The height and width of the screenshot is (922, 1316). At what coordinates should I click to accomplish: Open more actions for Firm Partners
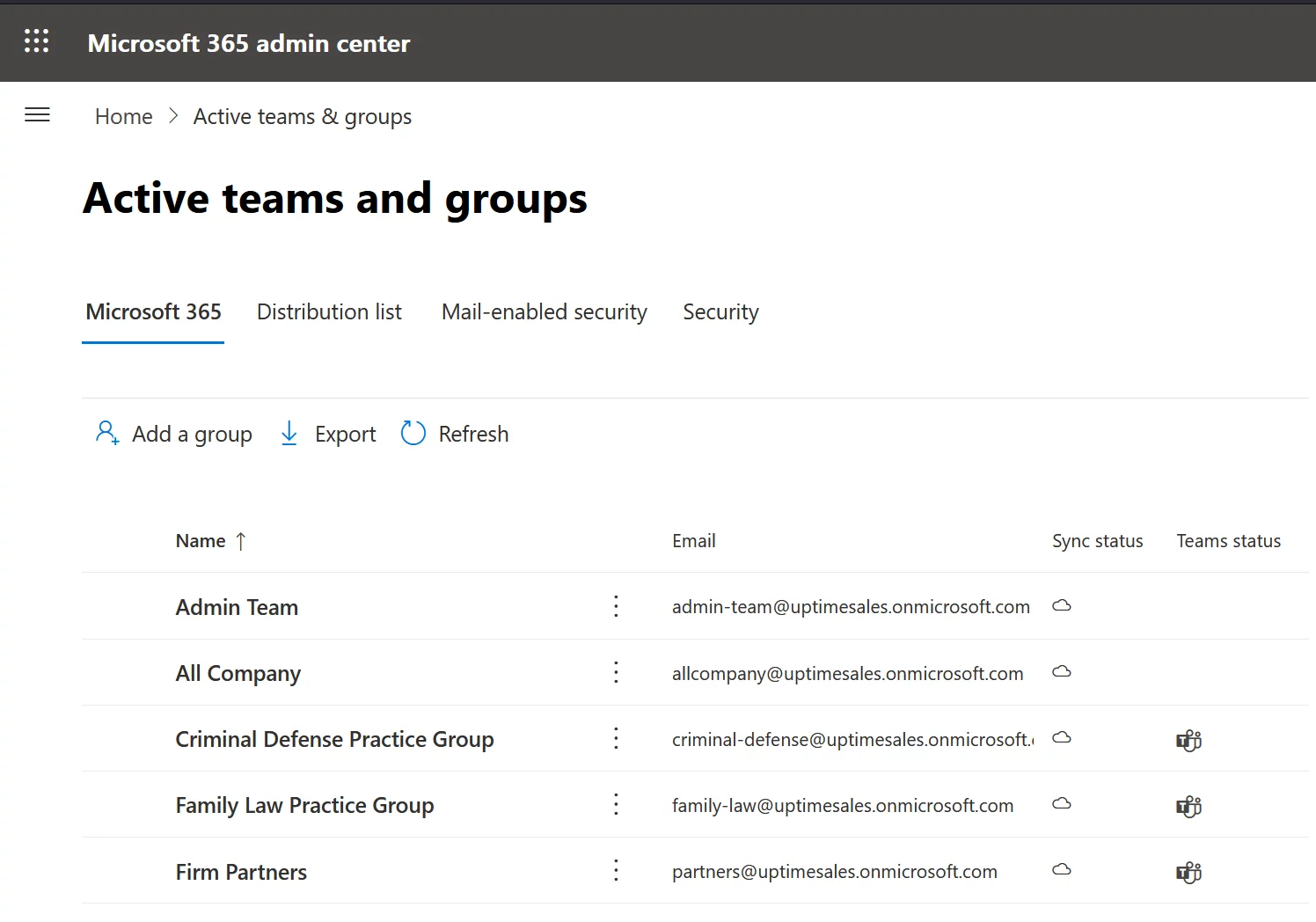pos(616,871)
